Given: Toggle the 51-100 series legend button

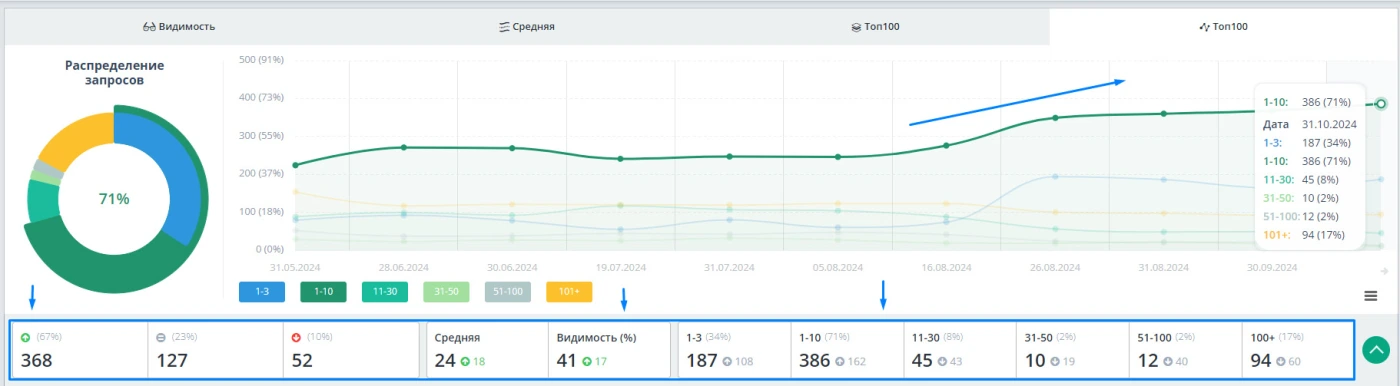Looking at the screenshot, I should point(508,292).
